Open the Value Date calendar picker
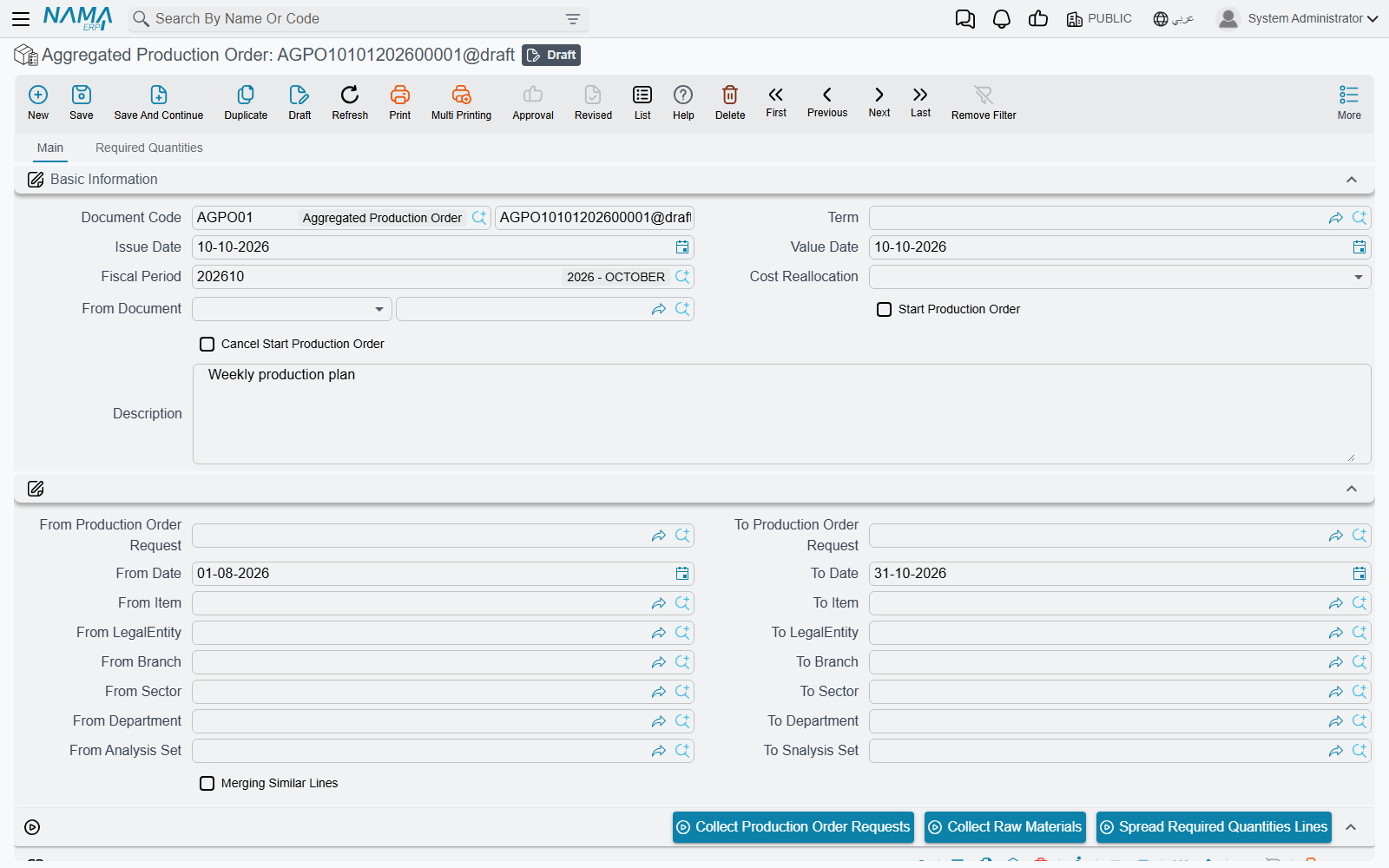Screen dimensions: 1389x868 pyautogui.click(x=1359, y=247)
